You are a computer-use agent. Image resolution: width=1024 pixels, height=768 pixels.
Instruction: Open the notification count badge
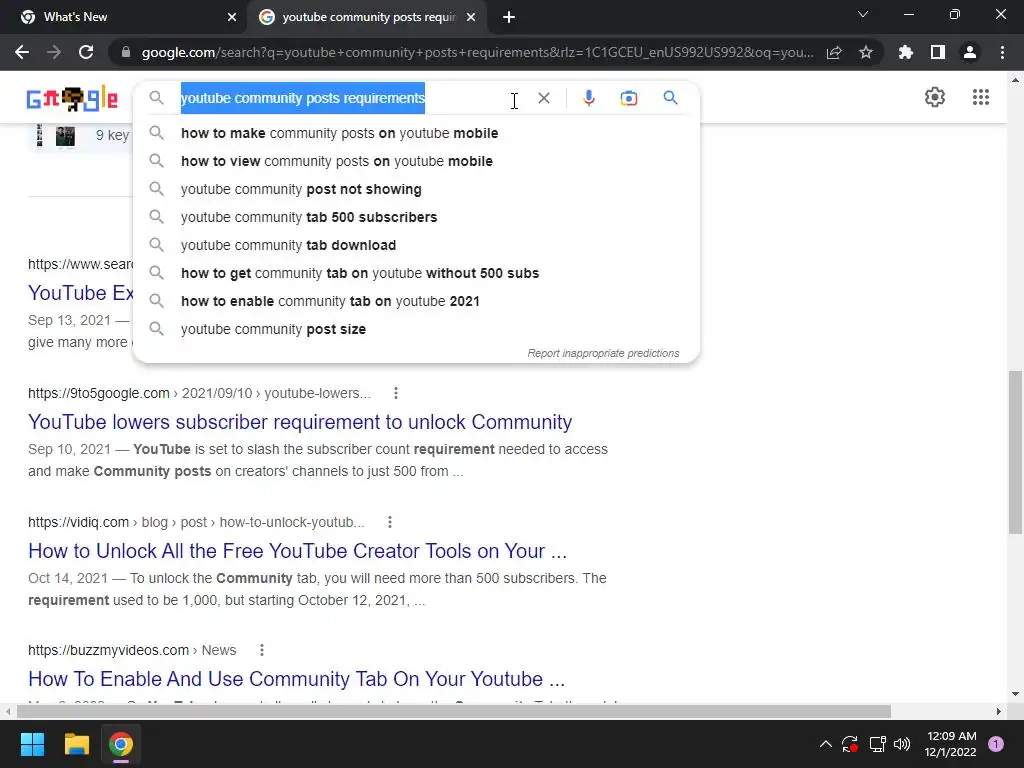(995, 744)
